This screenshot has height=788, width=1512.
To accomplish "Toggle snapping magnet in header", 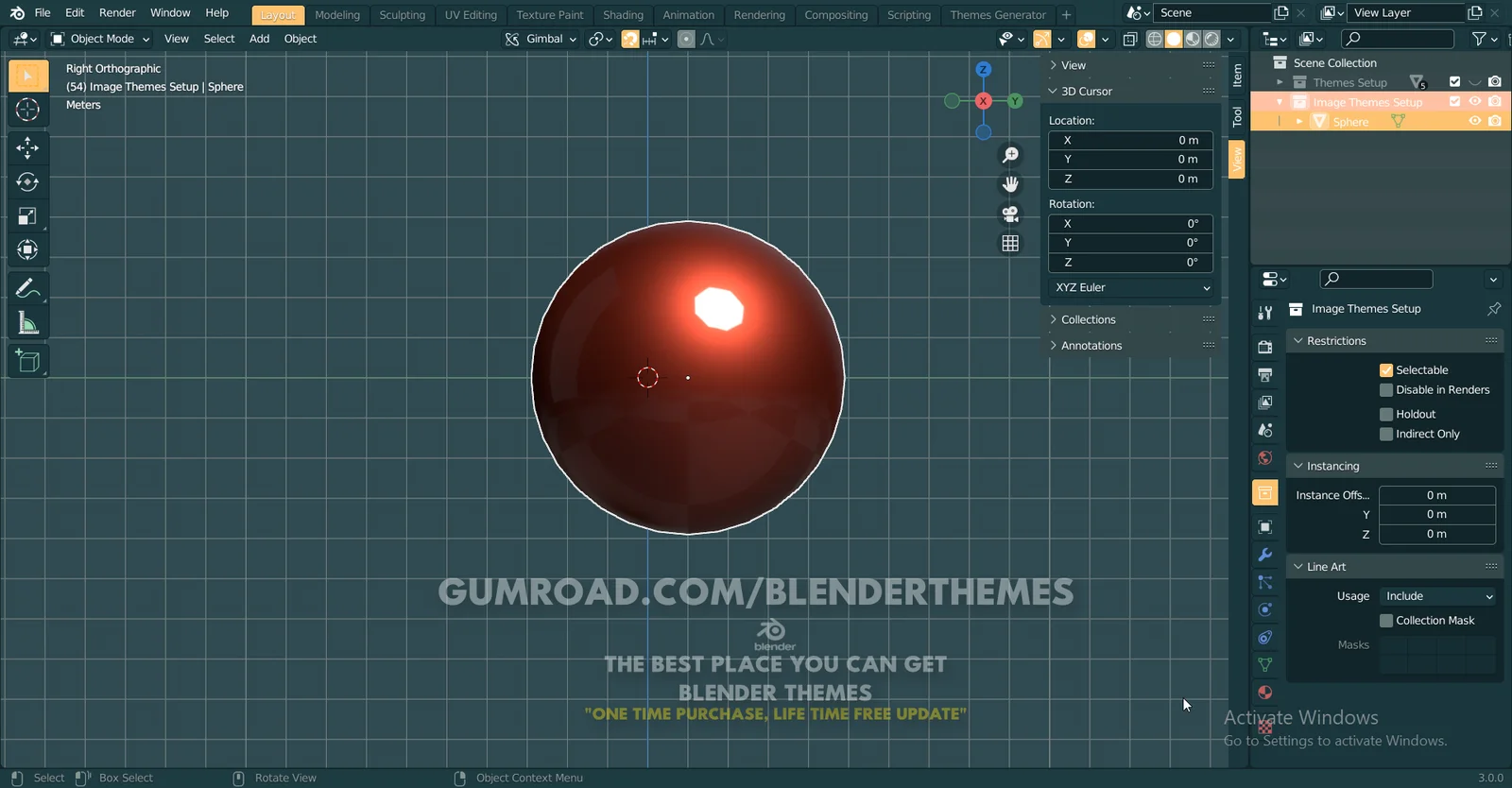I will click(x=629, y=39).
